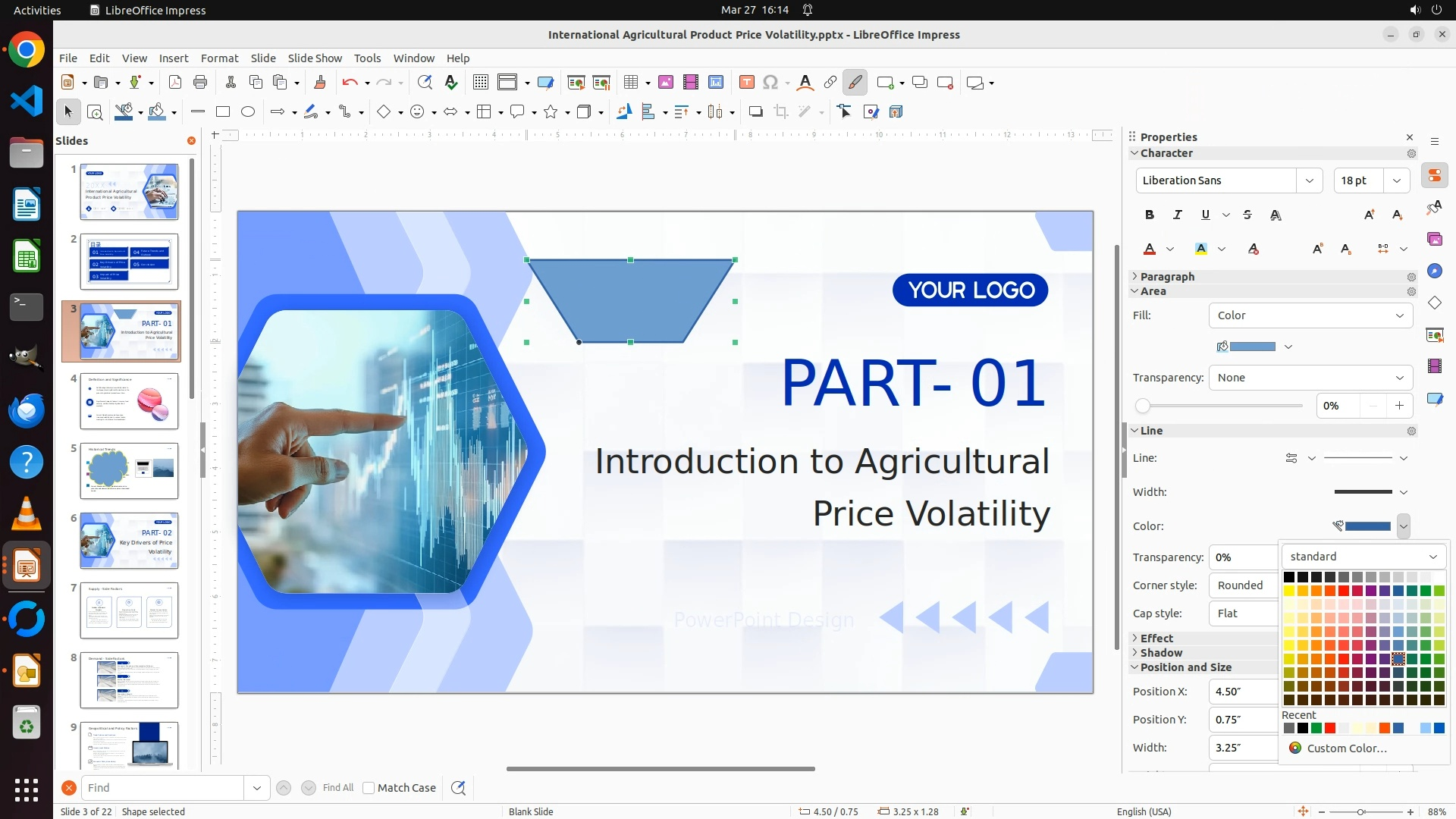Toggle Bold in Character panel

coord(1150,215)
